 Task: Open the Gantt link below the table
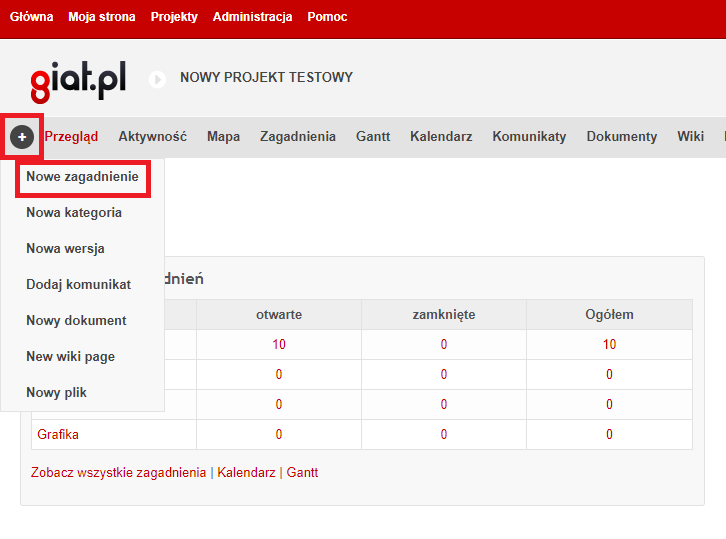[x=302, y=472]
